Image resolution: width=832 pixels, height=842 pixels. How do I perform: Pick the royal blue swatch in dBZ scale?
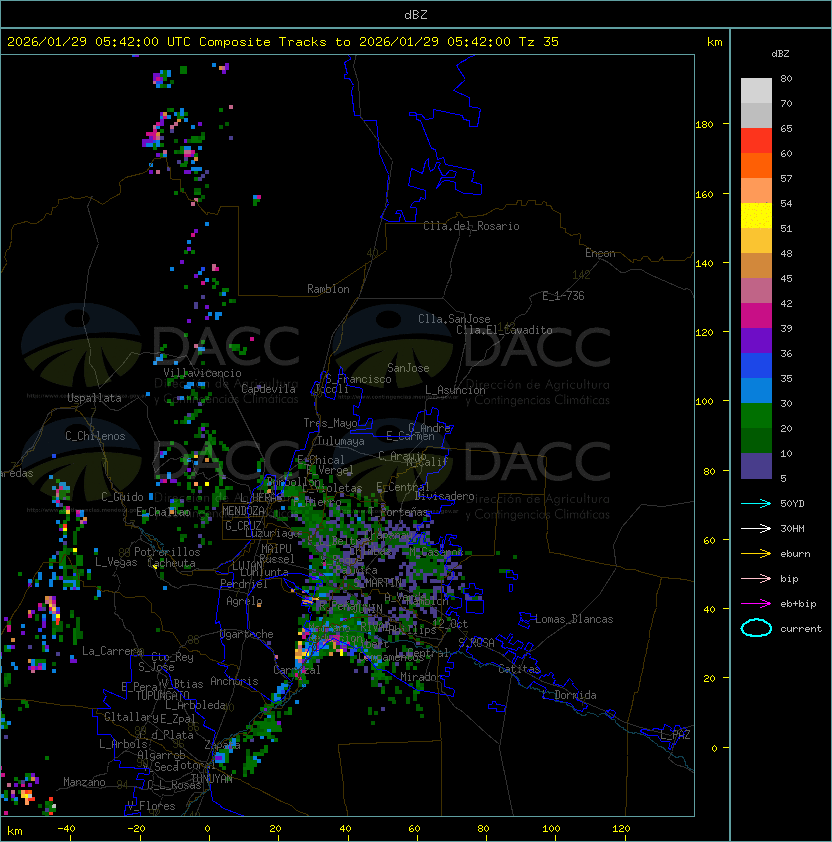pos(756,366)
